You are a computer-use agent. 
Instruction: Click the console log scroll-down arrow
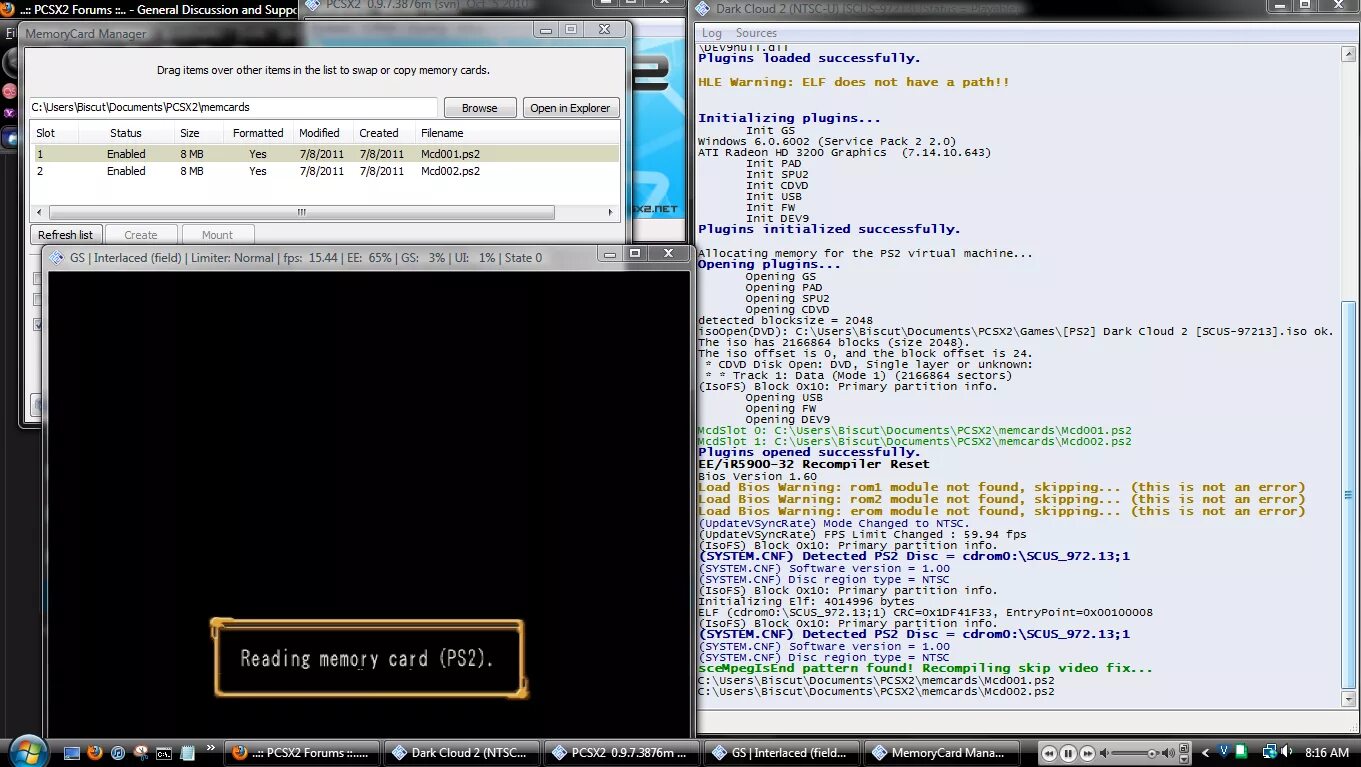click(1349, 699)
